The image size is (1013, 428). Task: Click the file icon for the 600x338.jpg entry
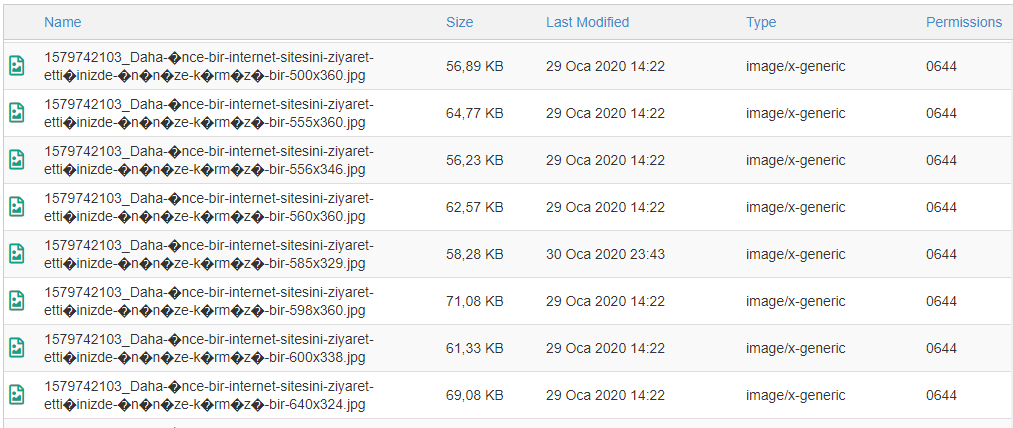tap(17, 348)
